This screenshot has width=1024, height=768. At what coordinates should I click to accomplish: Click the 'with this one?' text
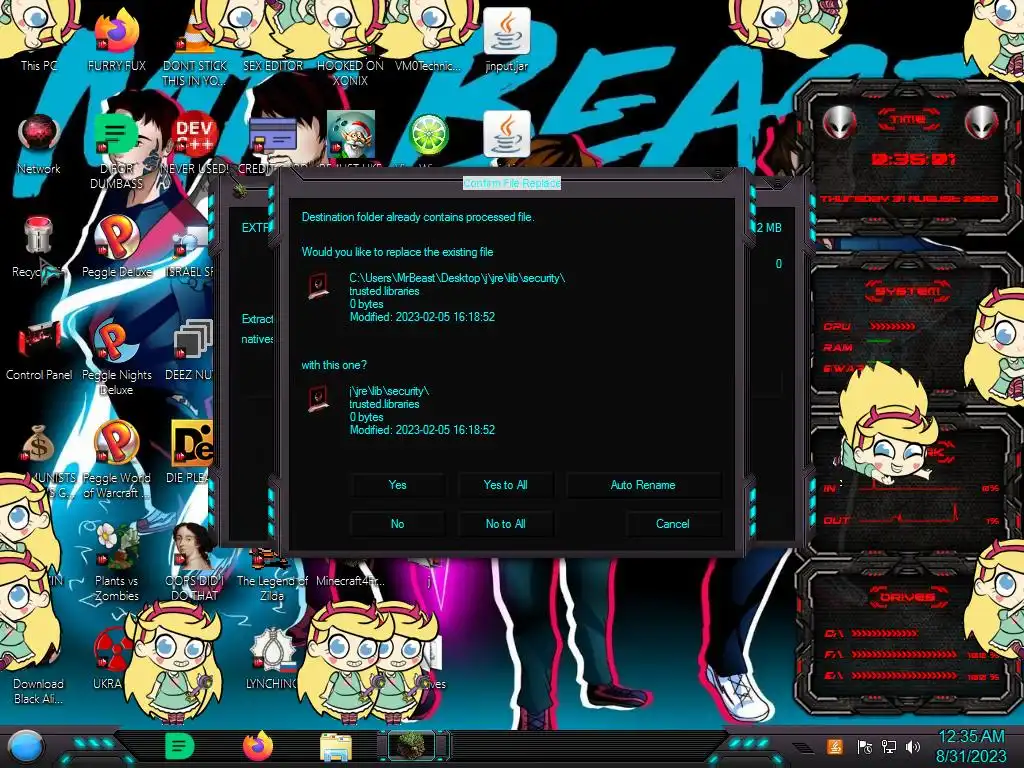coord(334,365)
